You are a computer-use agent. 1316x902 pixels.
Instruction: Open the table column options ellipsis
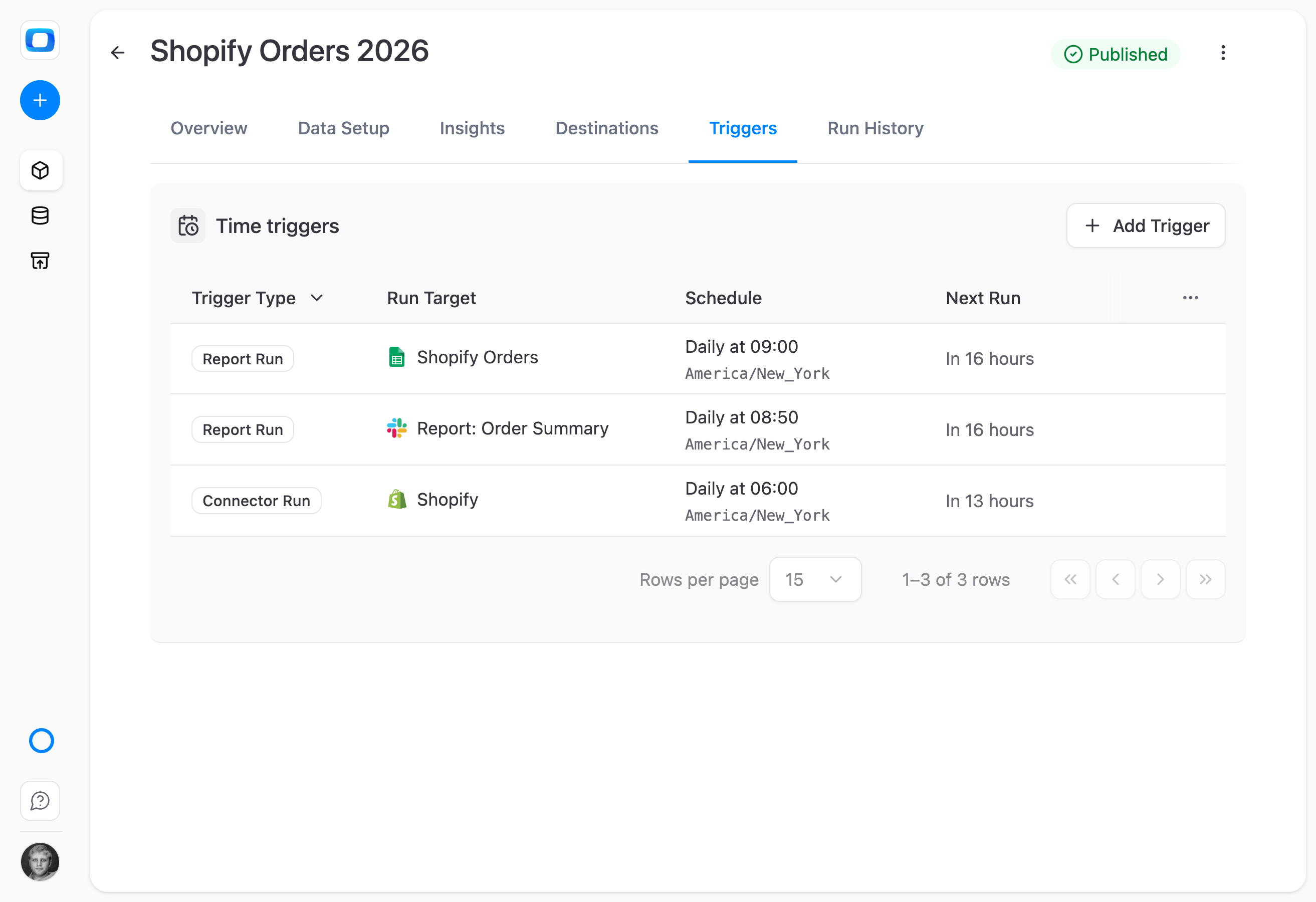click(1190, 298)
